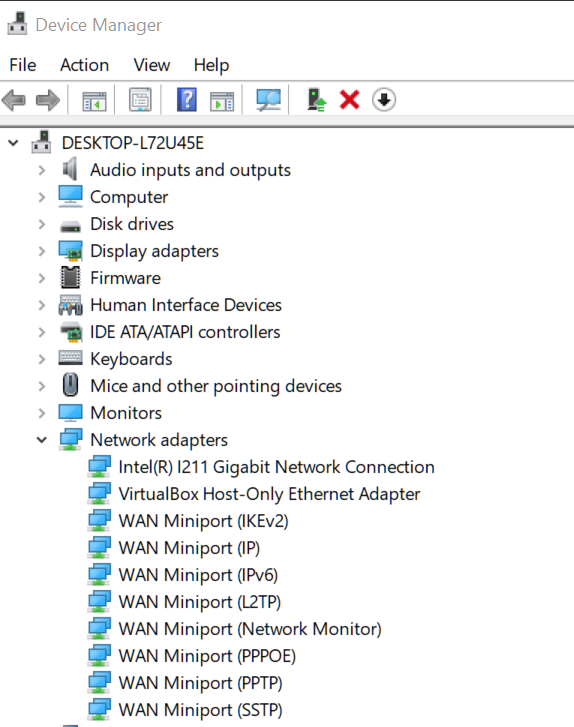This screenshot has width=574, height=727.
Task: Click the Mice and other pointing devices icon
Action: [x=70, y=385]
